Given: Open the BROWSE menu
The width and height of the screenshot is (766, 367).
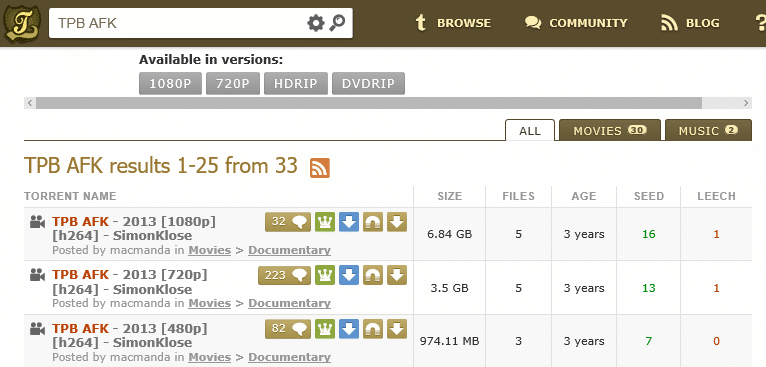Looking at the screenshot, I should (x=453, y=23).
